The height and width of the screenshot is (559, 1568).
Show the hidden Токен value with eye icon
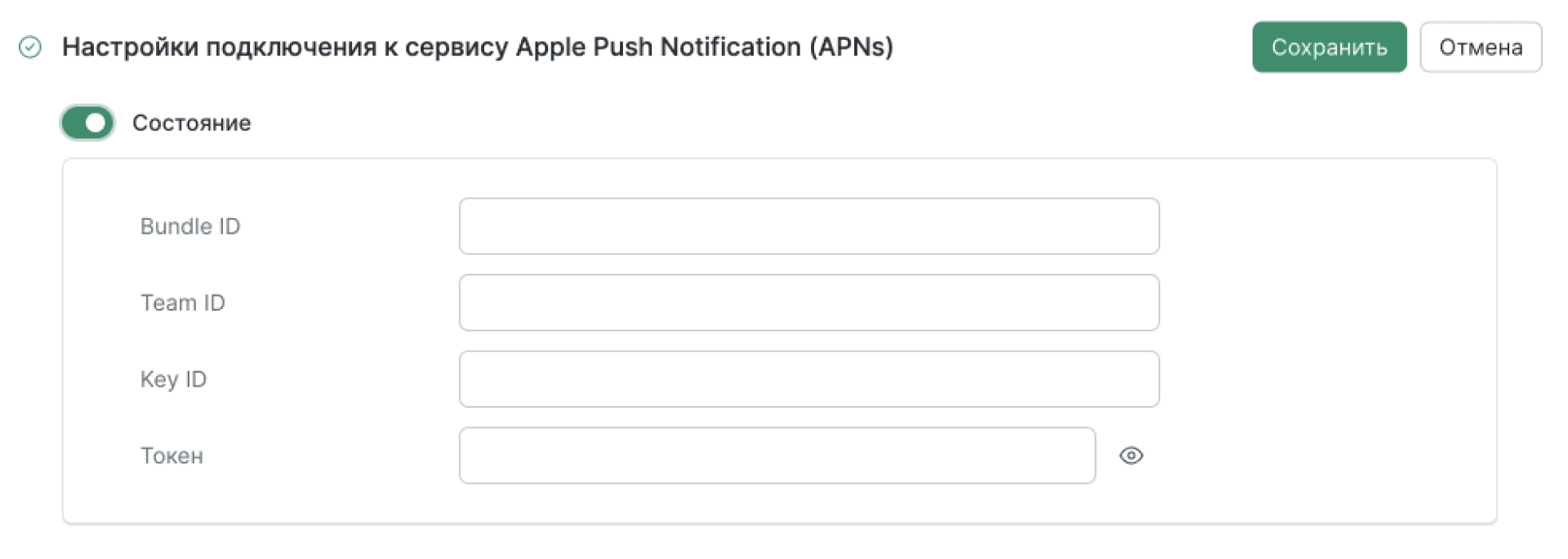1131,455
